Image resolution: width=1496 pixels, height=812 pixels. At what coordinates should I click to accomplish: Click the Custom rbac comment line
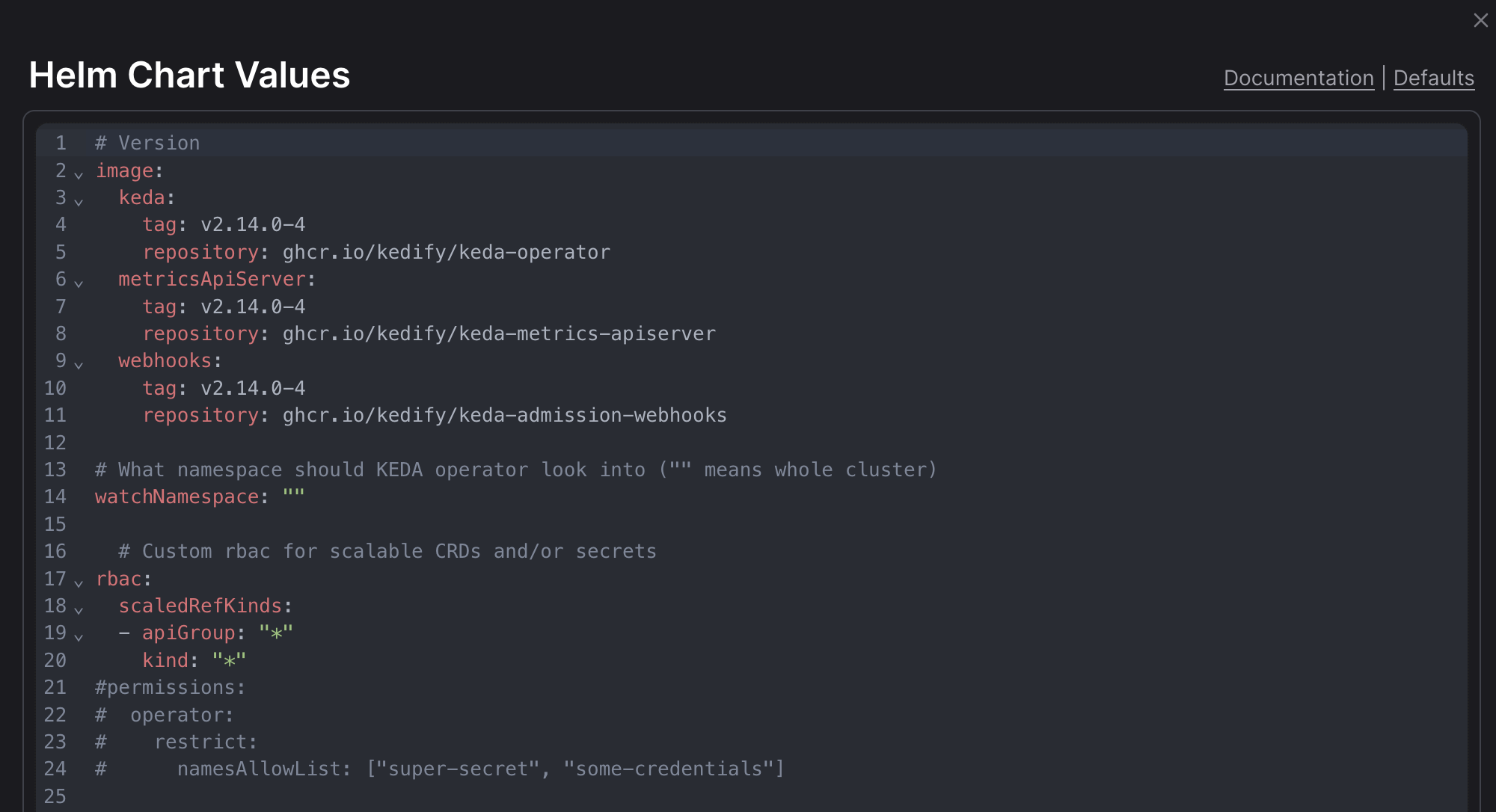387,551
